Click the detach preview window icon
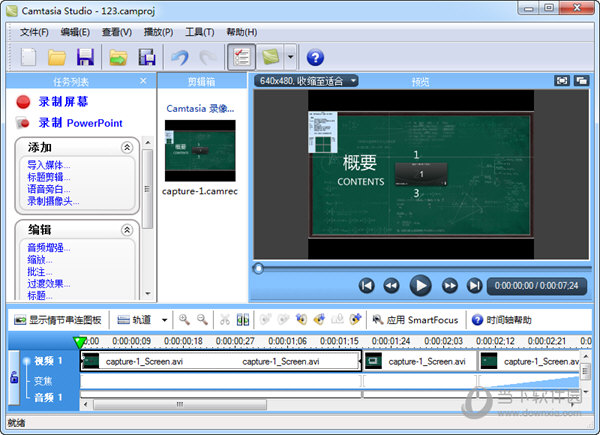Image resolution: width=600 pixels, height=435 pixels. tap(582, 81)
